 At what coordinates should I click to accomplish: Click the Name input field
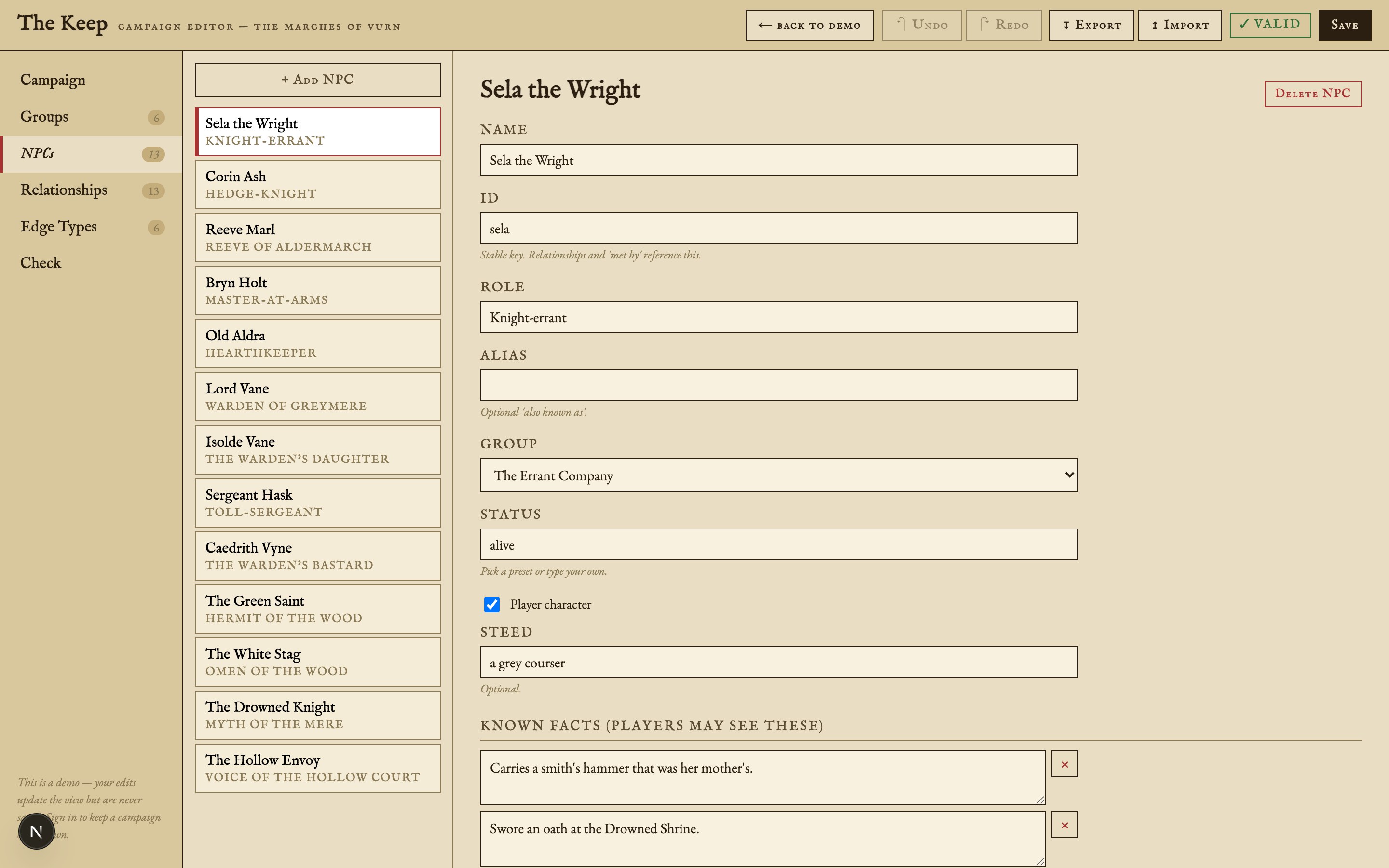tap(779, 160)
